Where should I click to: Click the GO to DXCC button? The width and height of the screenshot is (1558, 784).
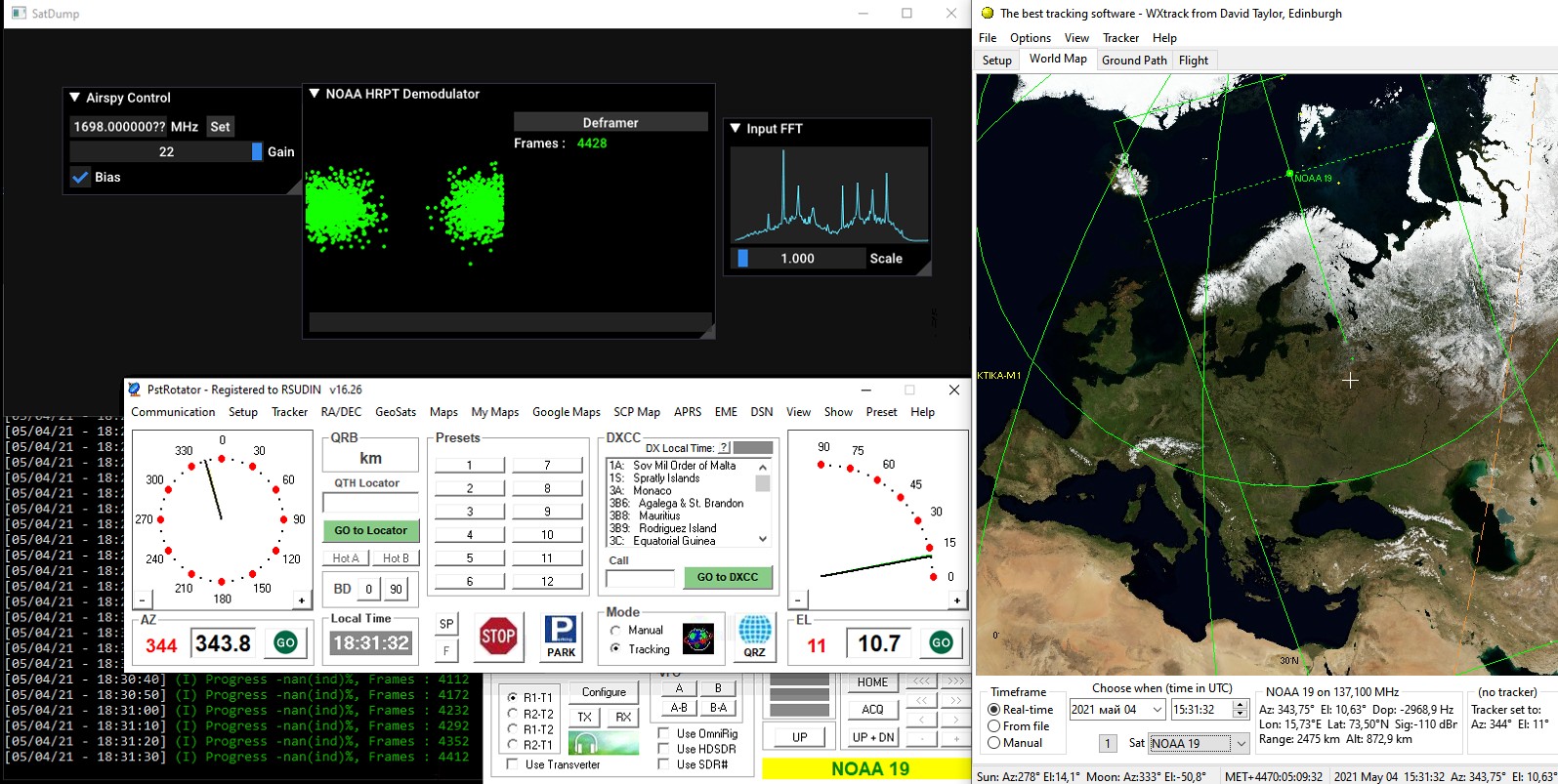[727, 577]
